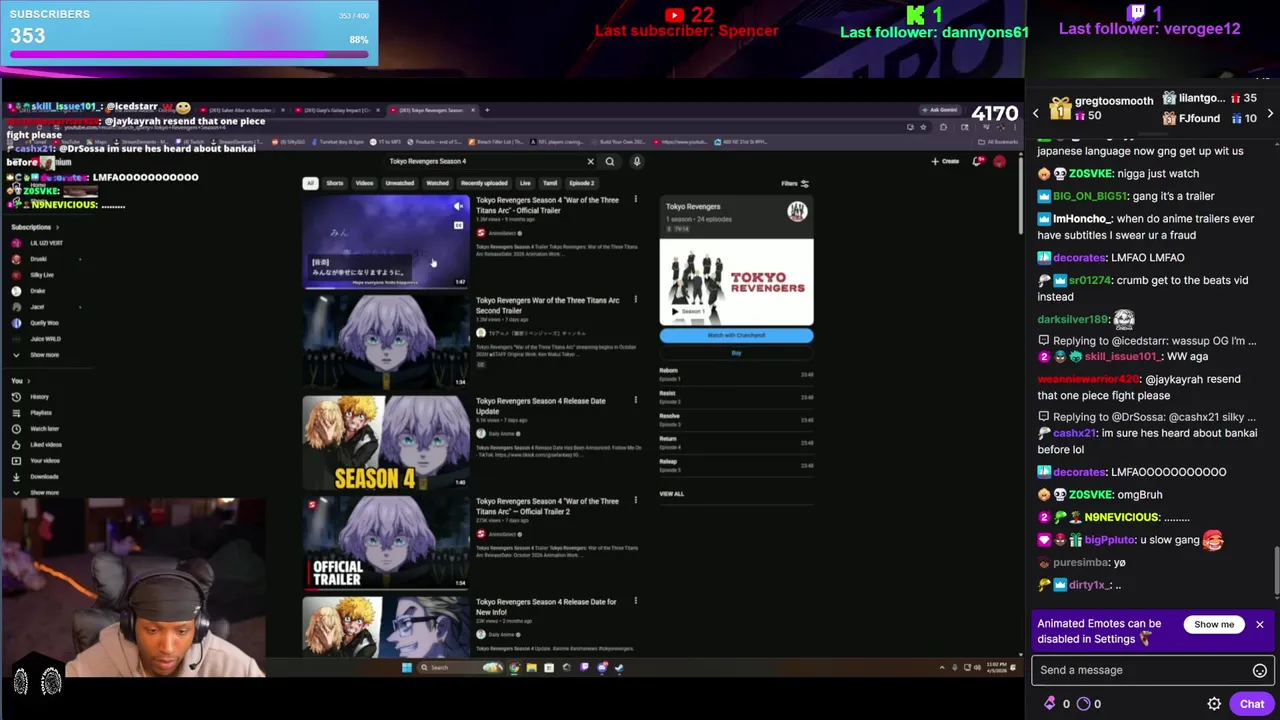Click the YouTube Create button
The image size is (1280, 720).
(945, 161)
